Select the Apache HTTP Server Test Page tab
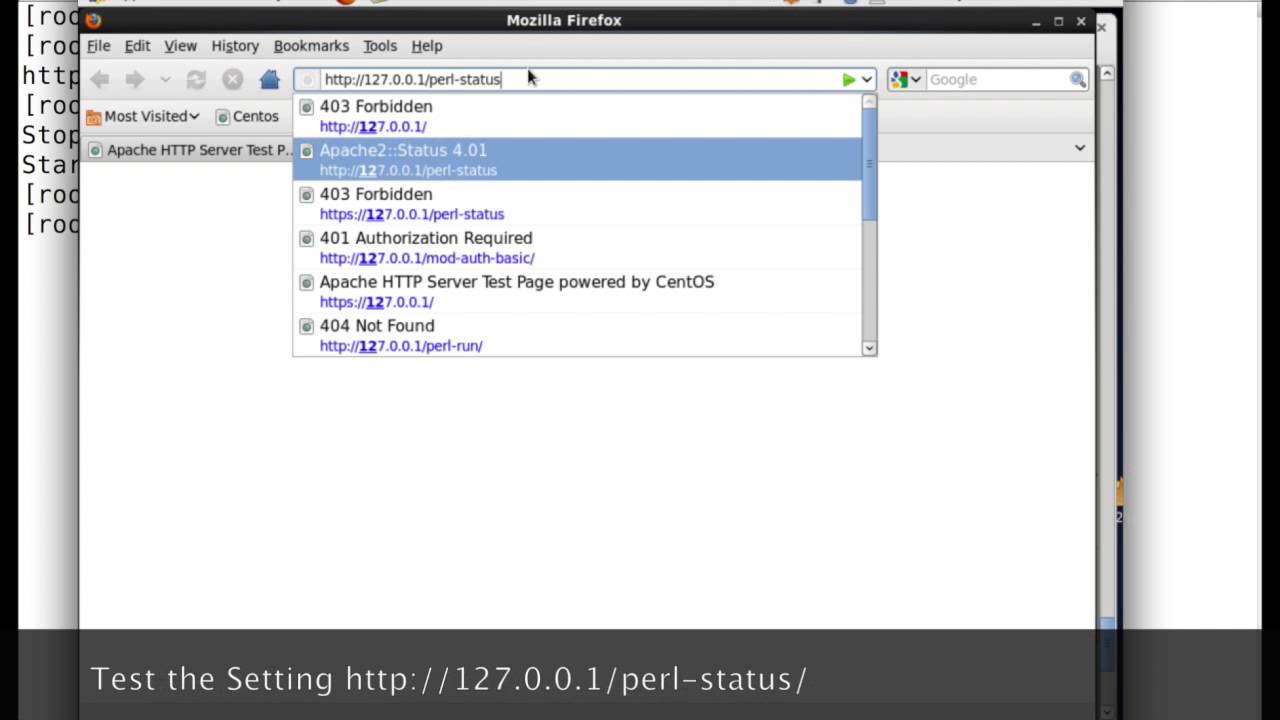Viewport: 1280px width, 720px height. (x=190, y=150)
